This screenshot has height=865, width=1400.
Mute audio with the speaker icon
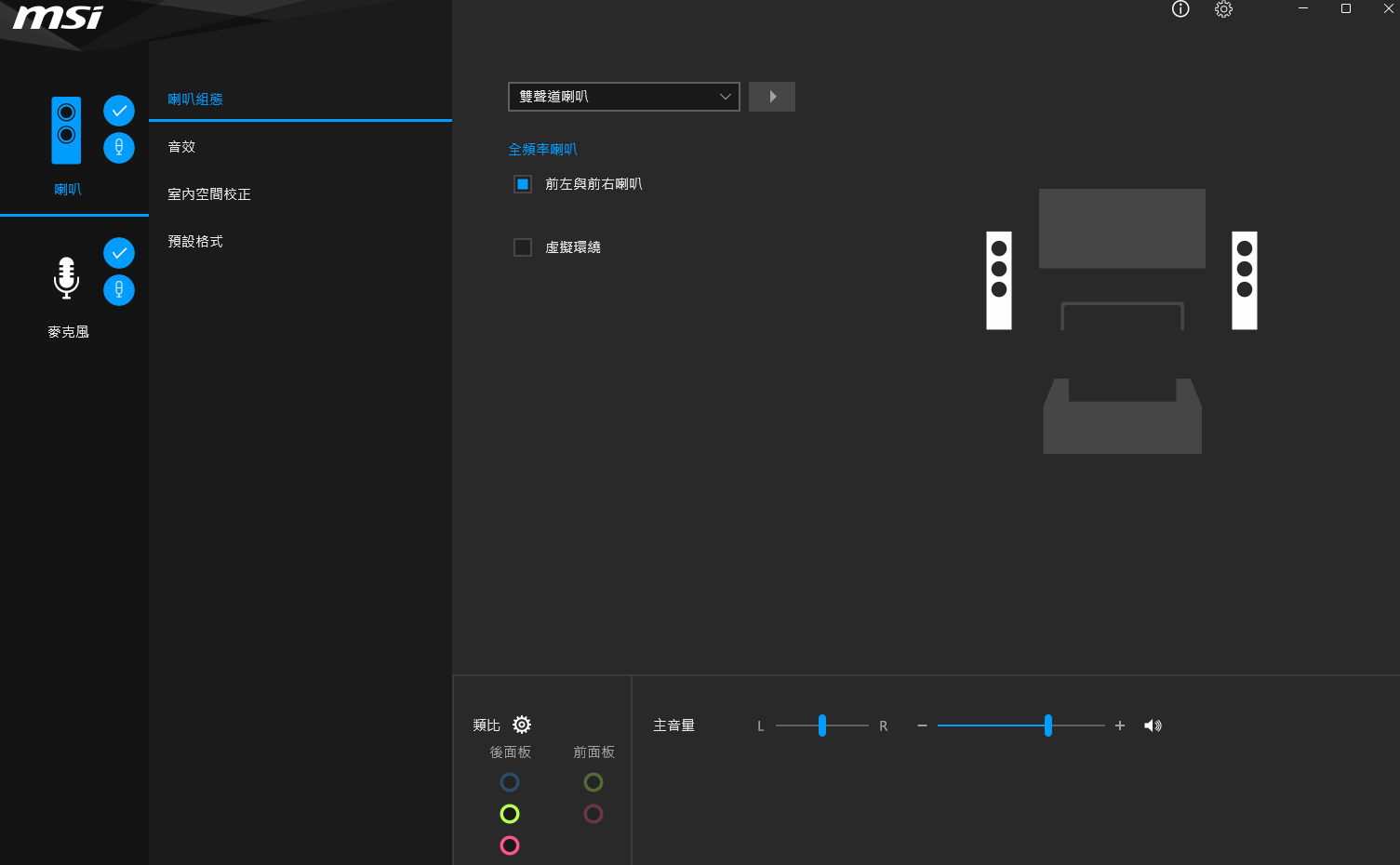click(x=1153, y=725)
